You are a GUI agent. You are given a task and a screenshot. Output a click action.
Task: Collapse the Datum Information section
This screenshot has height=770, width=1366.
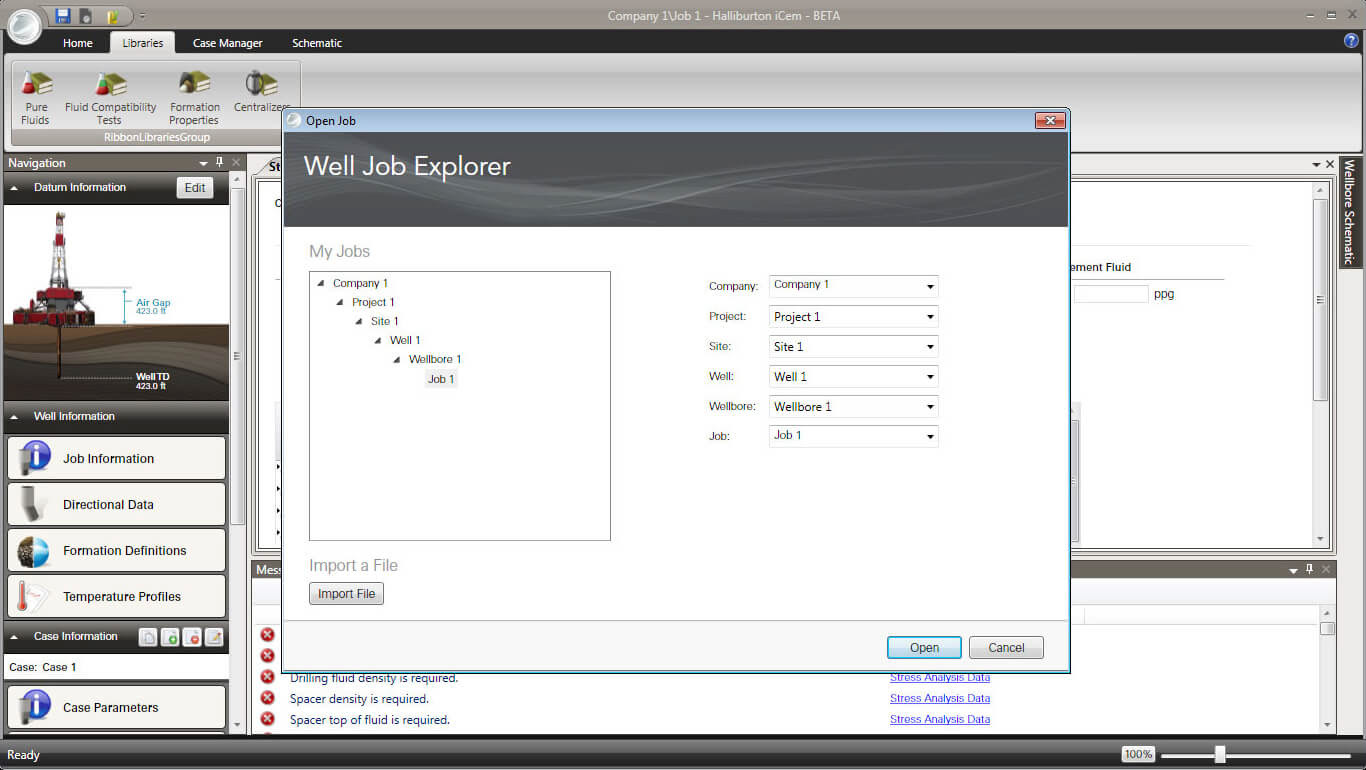coord(15,187)
